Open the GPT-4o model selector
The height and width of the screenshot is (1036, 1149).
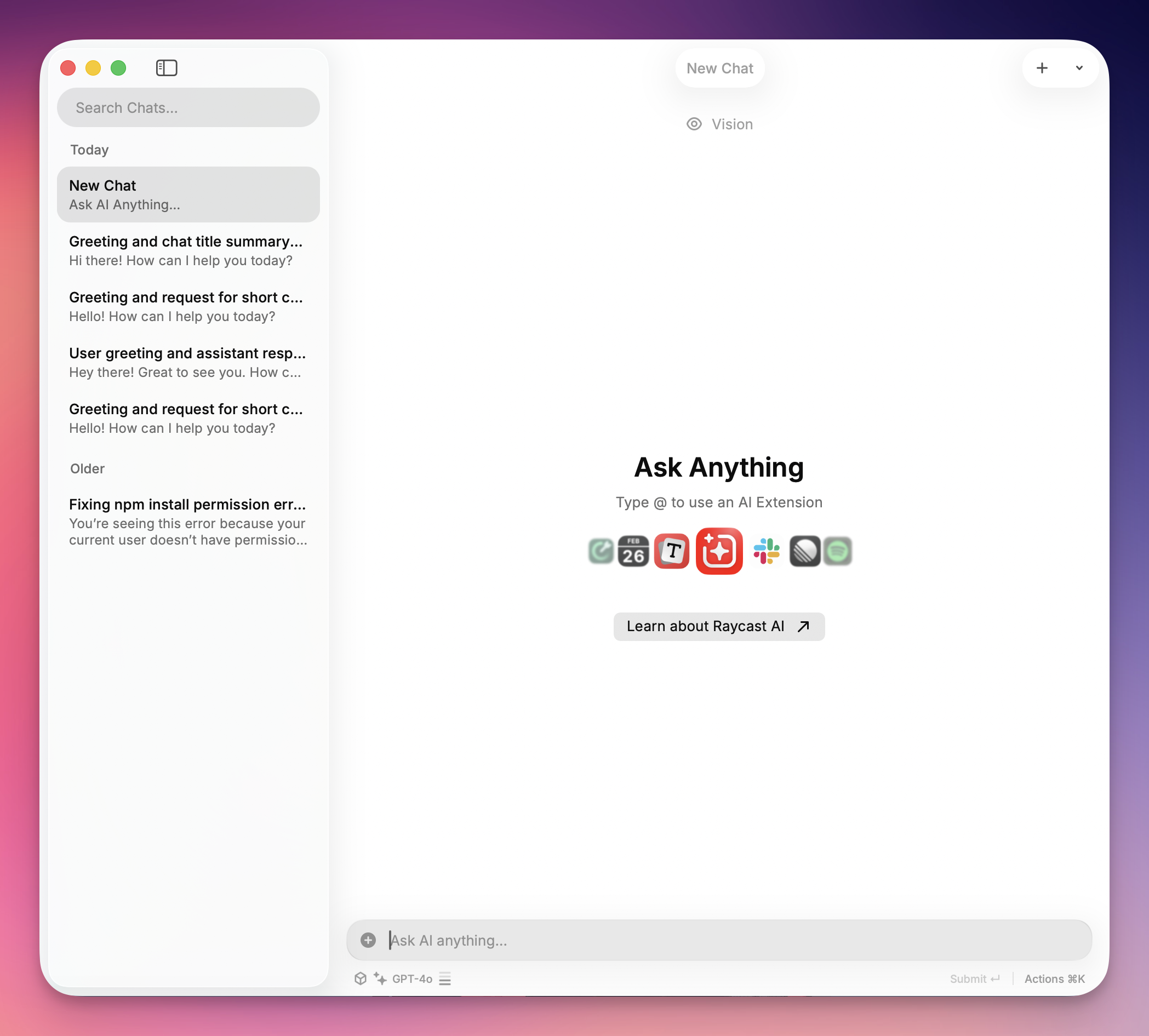[x=411, y=978]
